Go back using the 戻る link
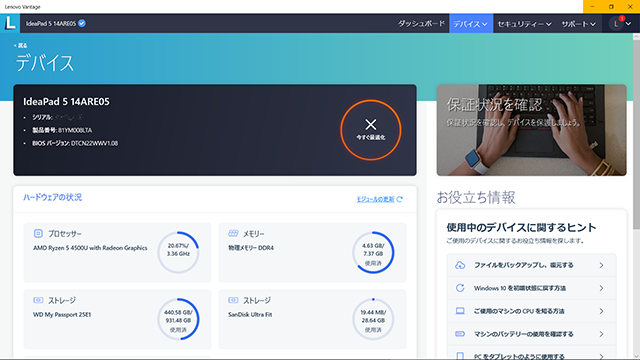The width and height of the screenshot is (640, 360). click(20, 45)
